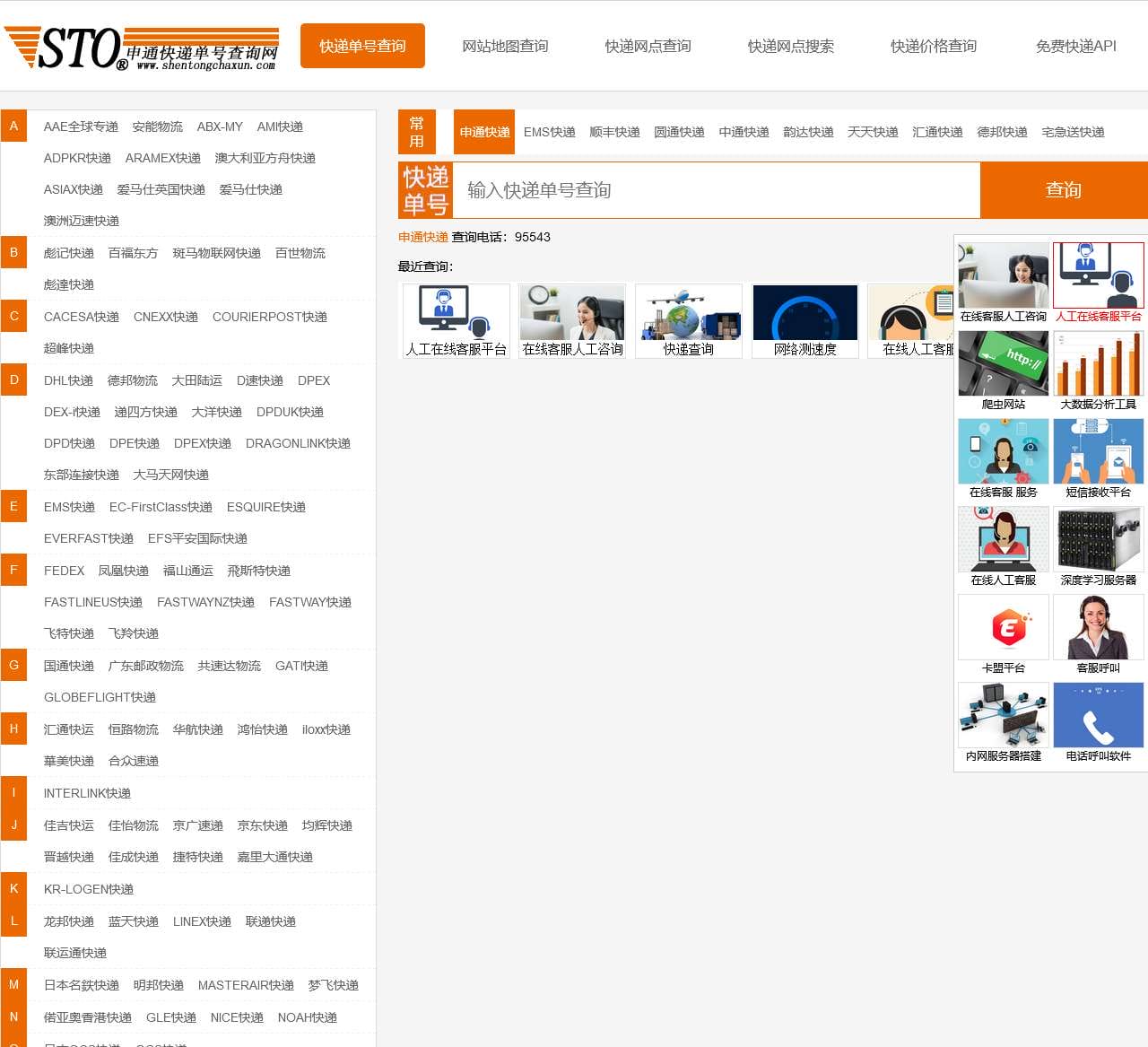The width and height of the screenshot is (1148, 1047).
Task: Open the 网站地图查询 menu item
Action: click(x=505, y=46)
